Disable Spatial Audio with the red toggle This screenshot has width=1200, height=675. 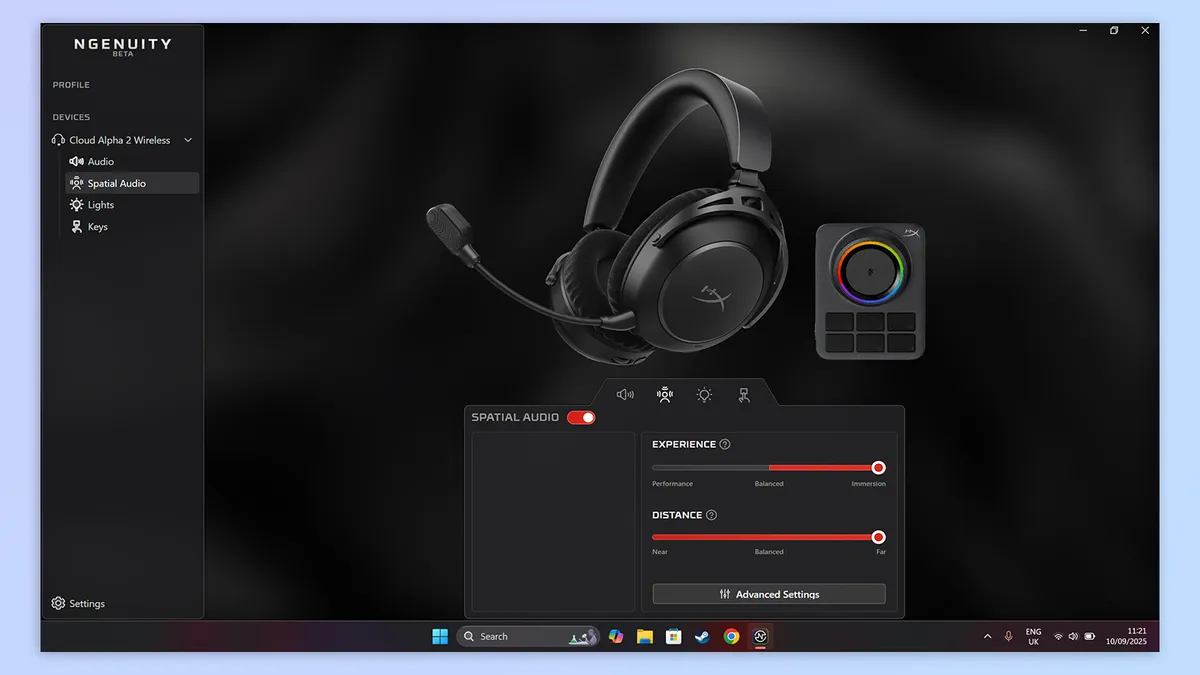581,417
